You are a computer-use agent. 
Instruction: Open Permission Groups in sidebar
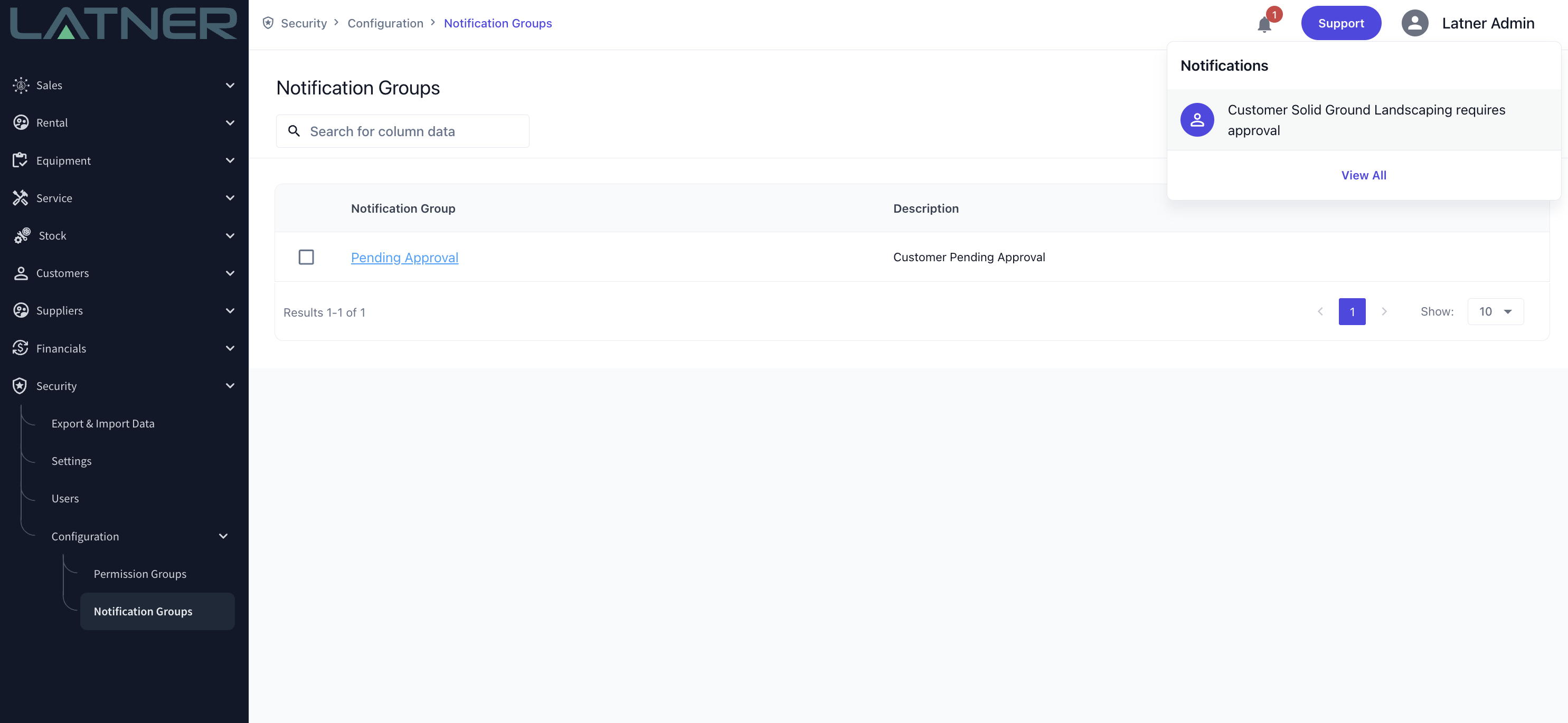click(x=140, y=574)
